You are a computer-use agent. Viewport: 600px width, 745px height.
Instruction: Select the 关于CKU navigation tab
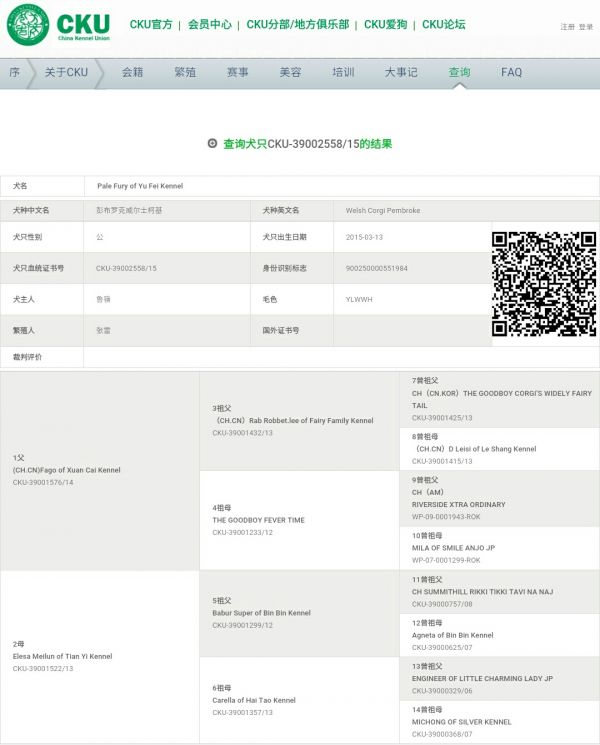(66, 72)
